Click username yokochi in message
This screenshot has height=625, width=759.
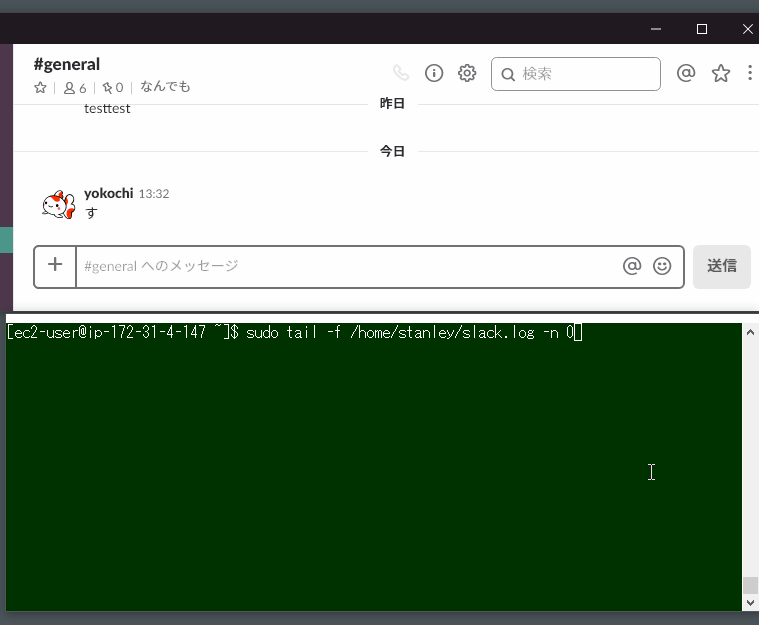click(108, 193)
